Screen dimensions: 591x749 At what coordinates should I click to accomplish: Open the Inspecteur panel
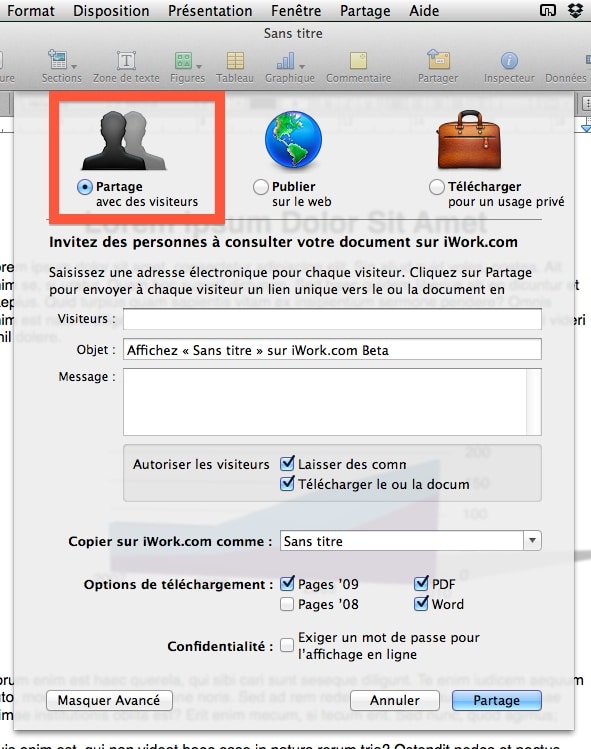click(x=509, y=61)
